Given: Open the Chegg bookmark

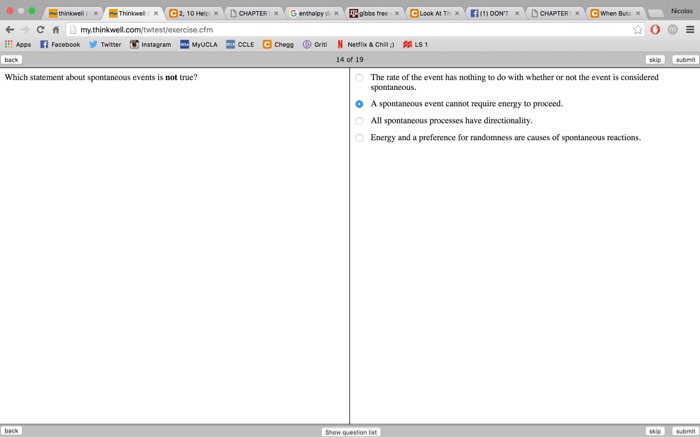Looking at the screenshot, I should tap(278, 44).
